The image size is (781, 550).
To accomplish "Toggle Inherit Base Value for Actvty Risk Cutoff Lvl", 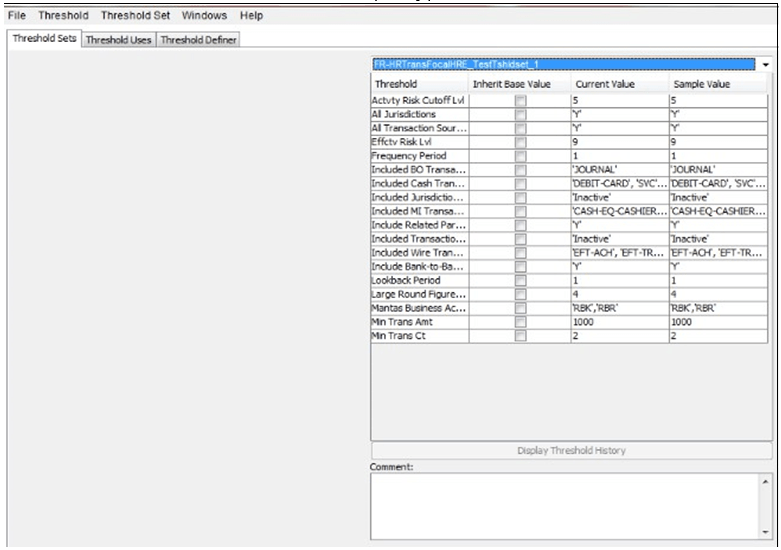I will click(521, 101).
